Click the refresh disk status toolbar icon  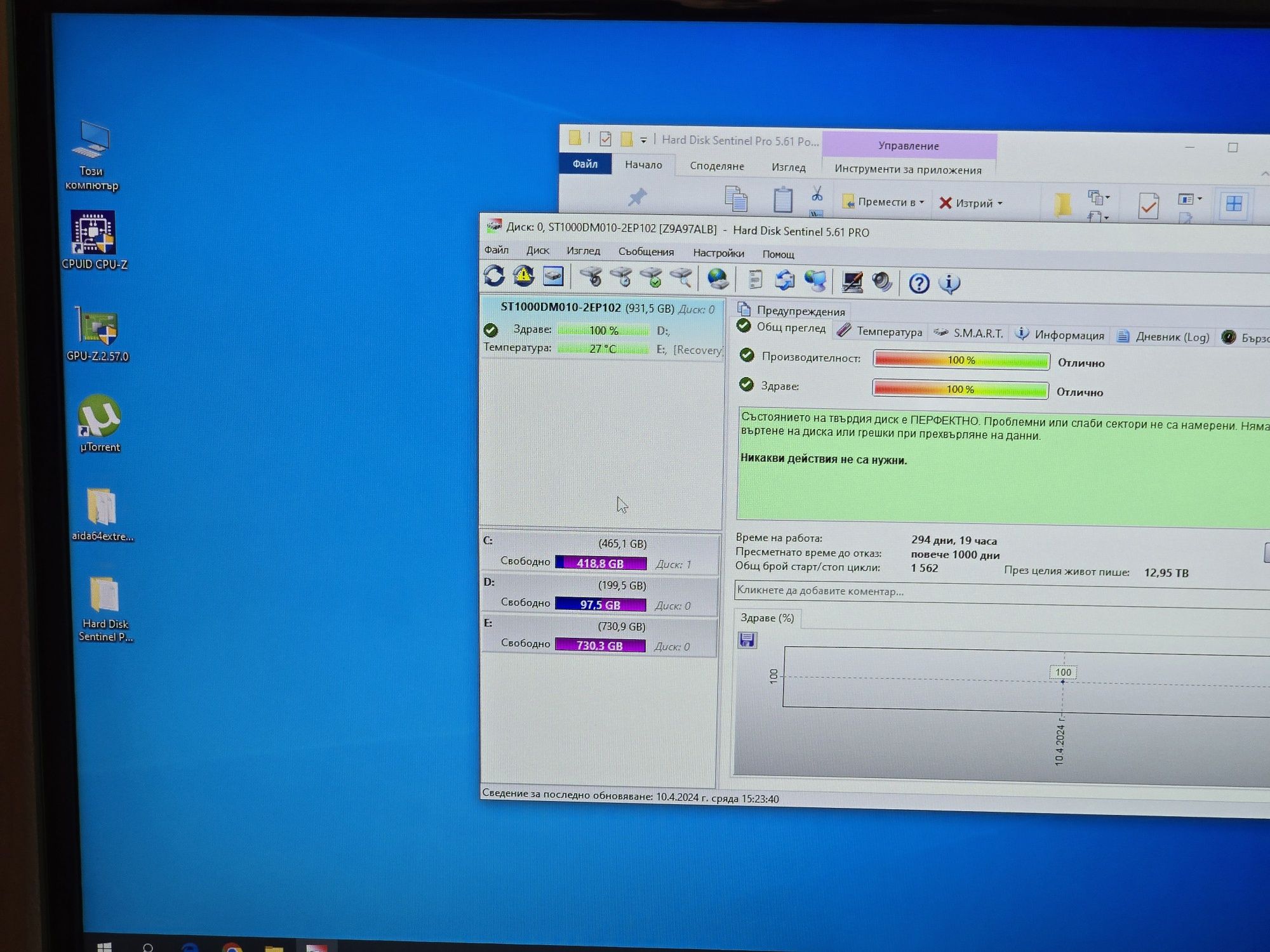[494, 276]
